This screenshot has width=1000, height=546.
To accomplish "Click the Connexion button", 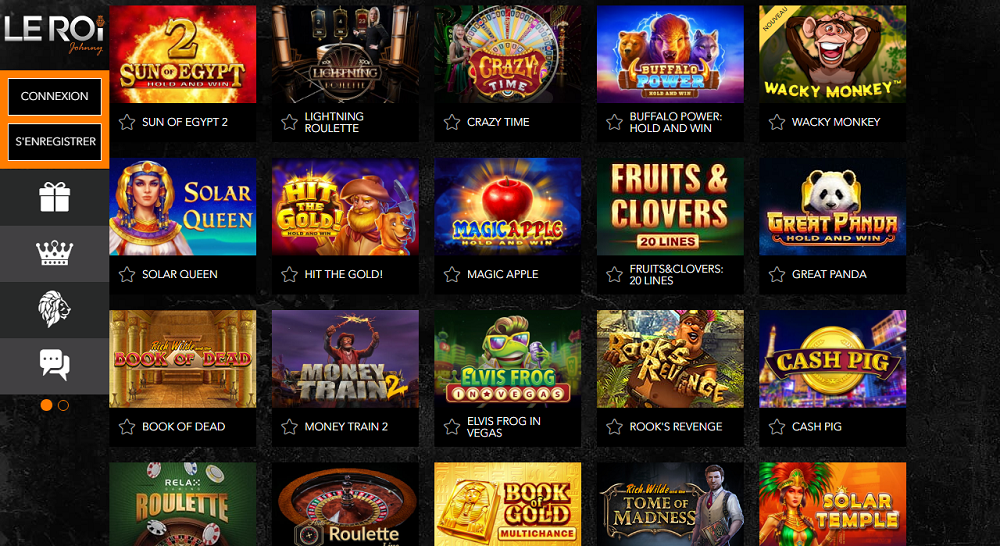I will pos(54,96).
